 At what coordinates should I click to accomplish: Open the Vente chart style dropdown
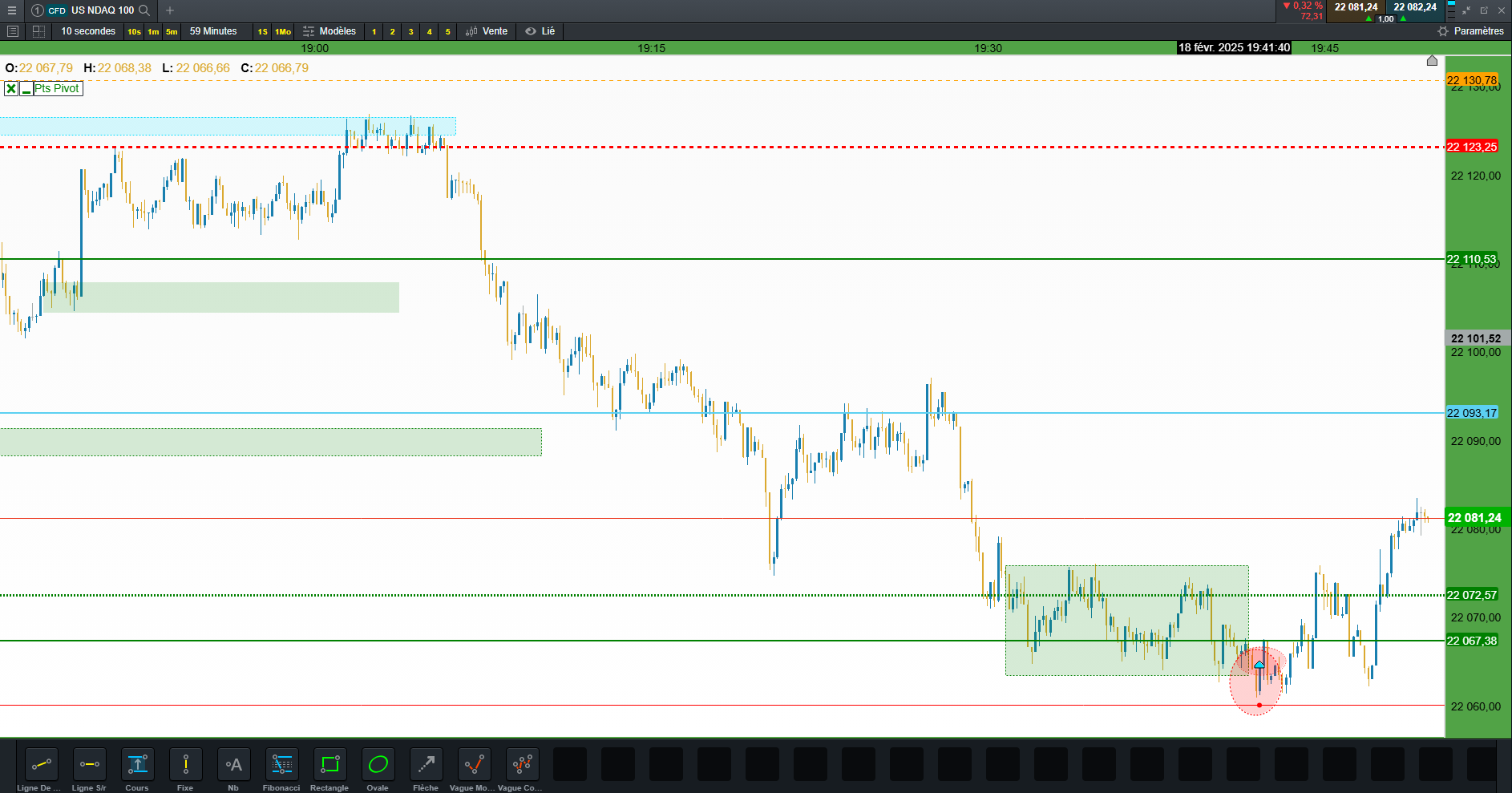[x=487, y=31]
